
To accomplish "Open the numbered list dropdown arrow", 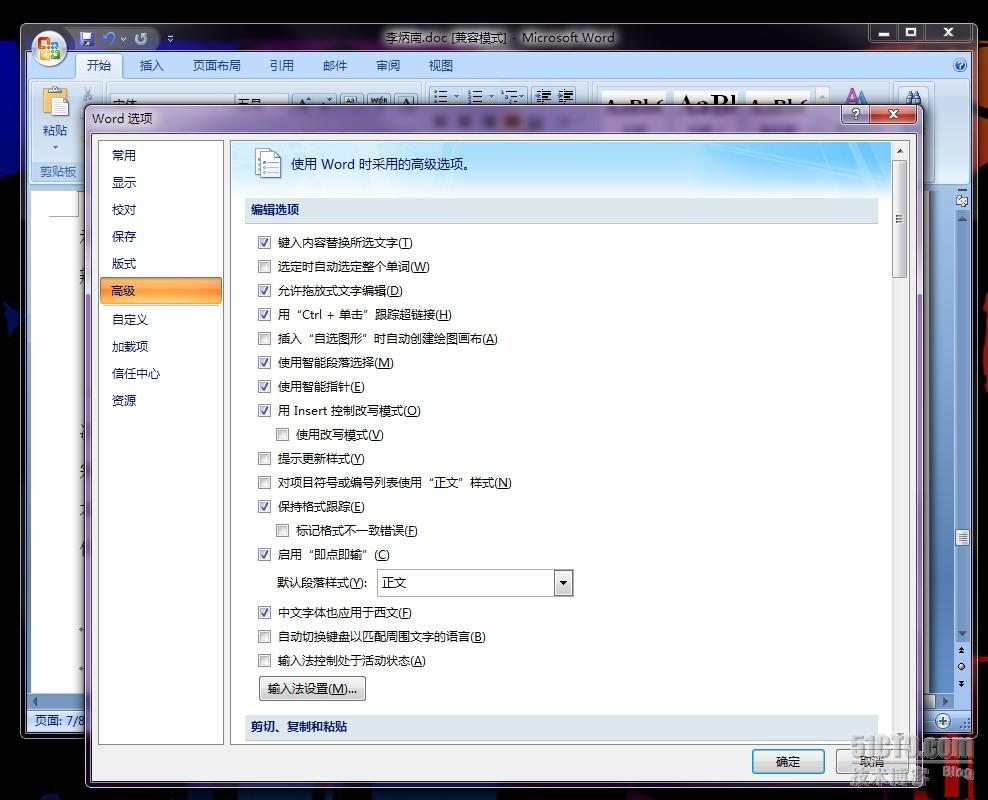I will 491,96.
